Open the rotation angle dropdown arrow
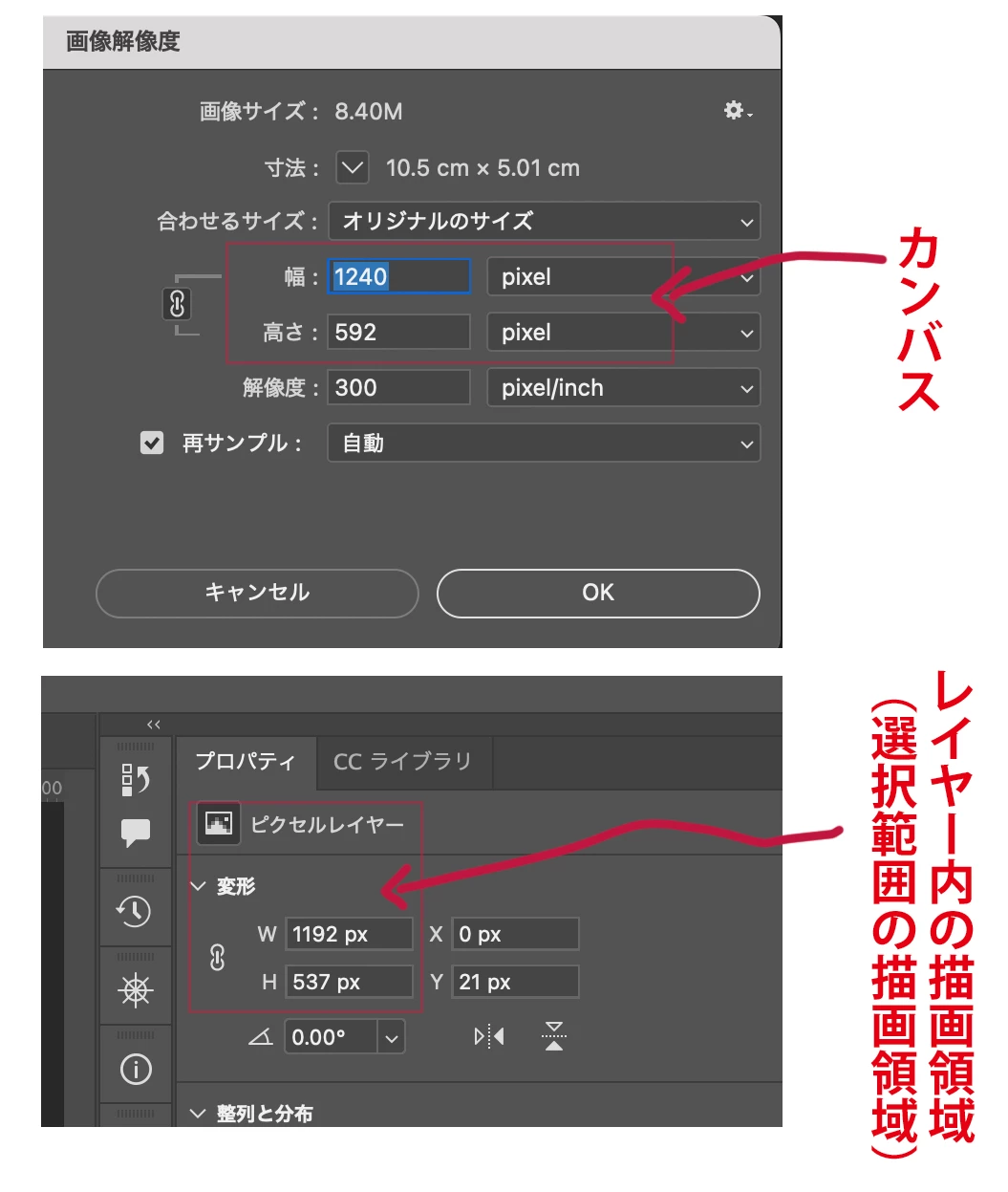 pos(392,1038)
